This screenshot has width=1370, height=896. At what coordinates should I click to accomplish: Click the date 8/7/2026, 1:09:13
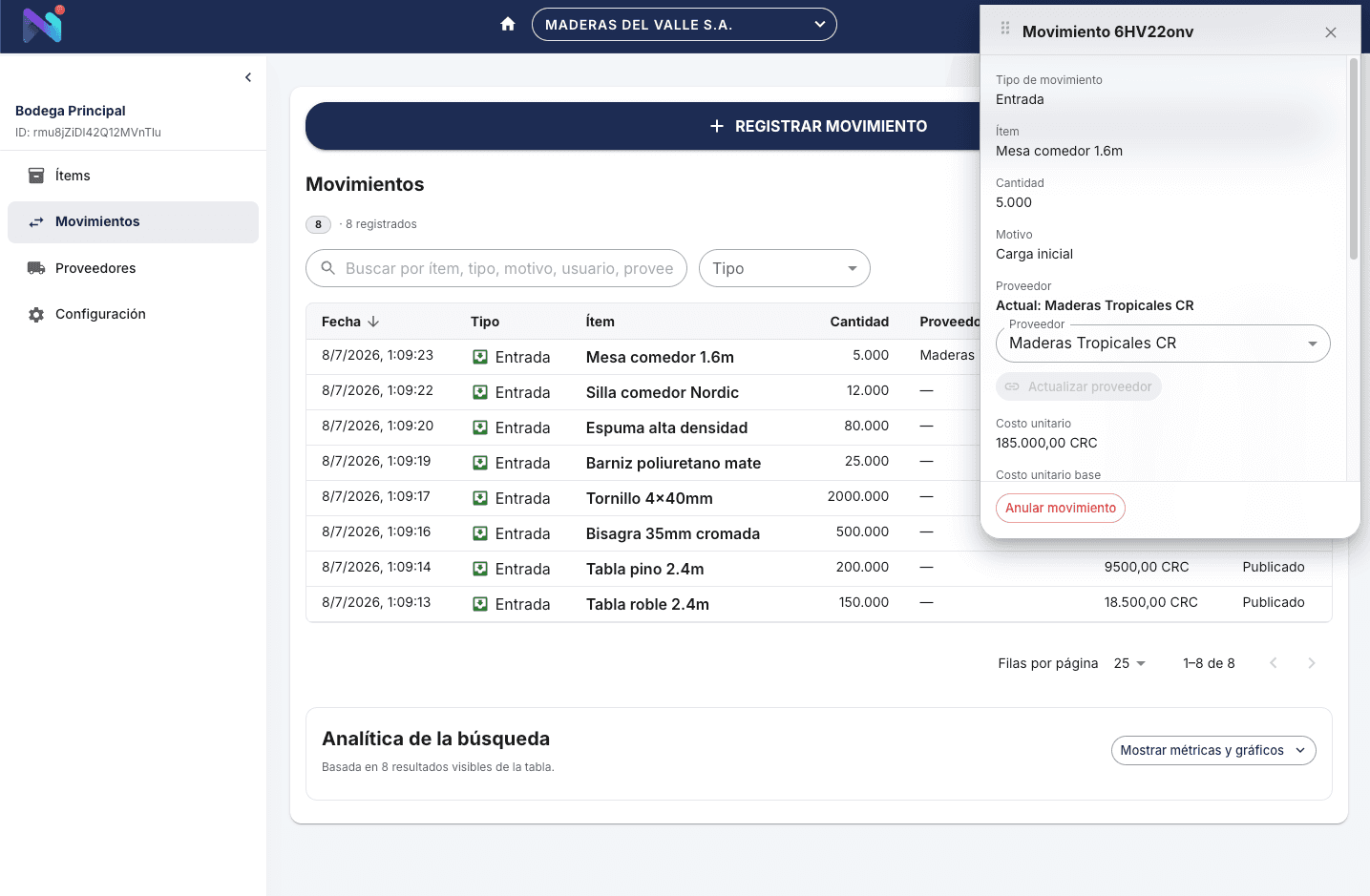376,602
